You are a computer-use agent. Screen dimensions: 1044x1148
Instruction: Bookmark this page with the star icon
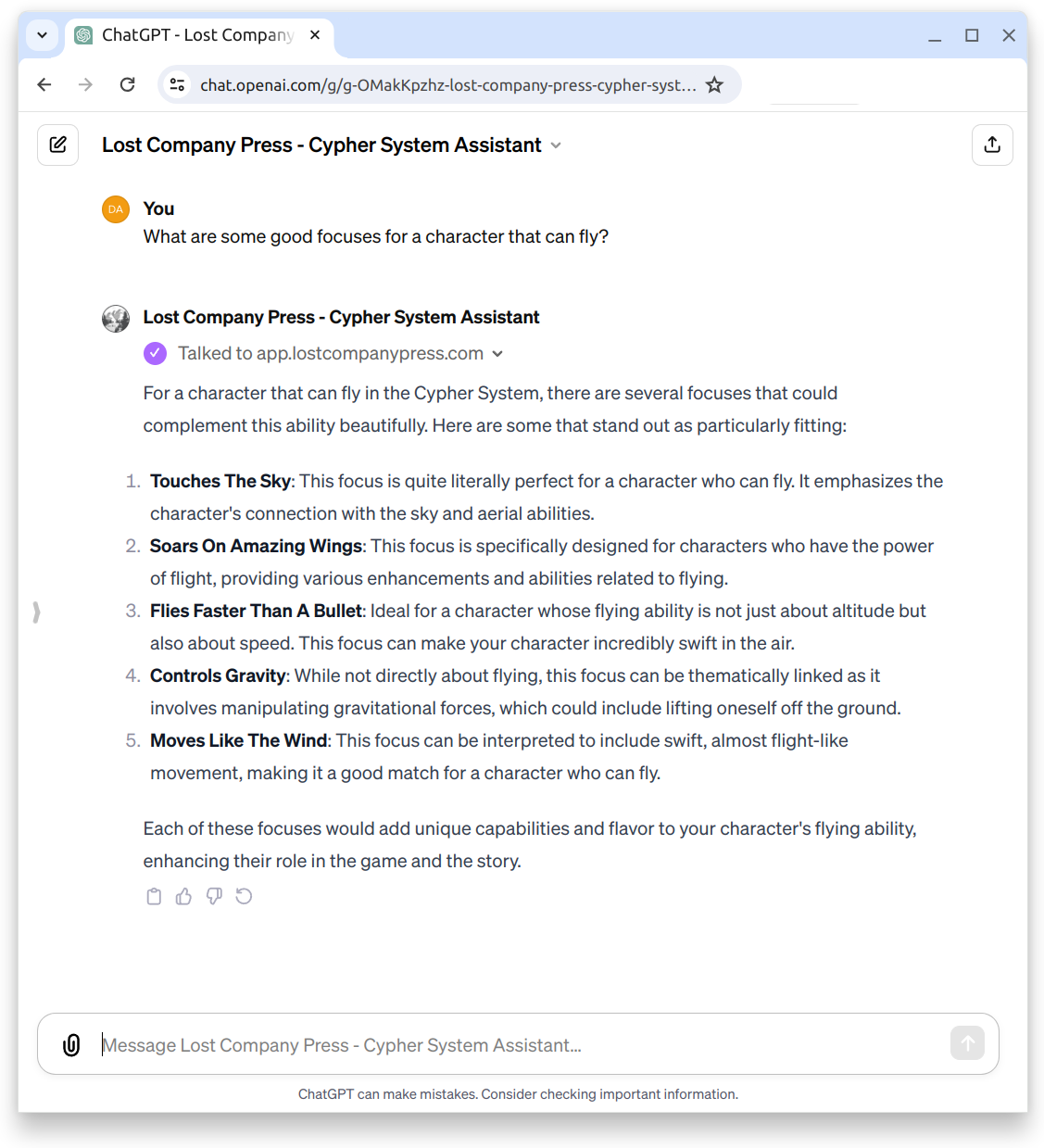coord(714,85)
